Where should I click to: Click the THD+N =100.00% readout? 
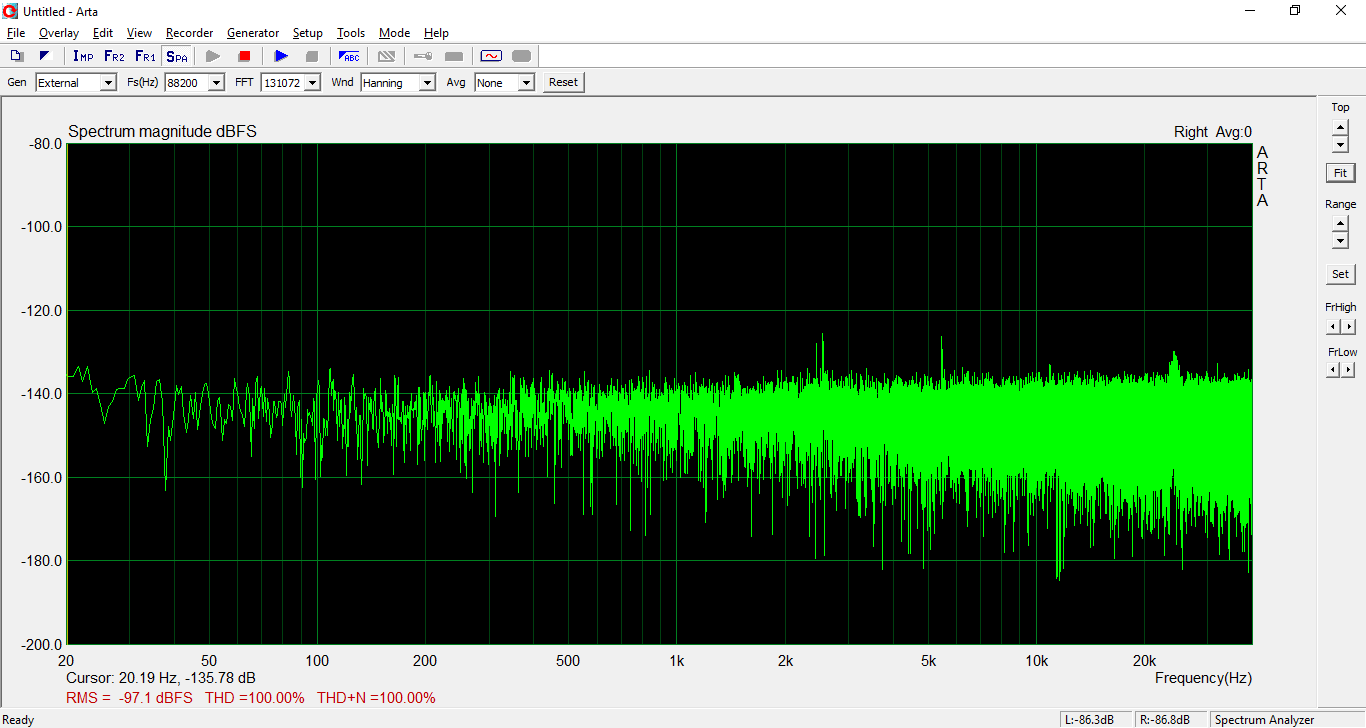tap(377, 698)
